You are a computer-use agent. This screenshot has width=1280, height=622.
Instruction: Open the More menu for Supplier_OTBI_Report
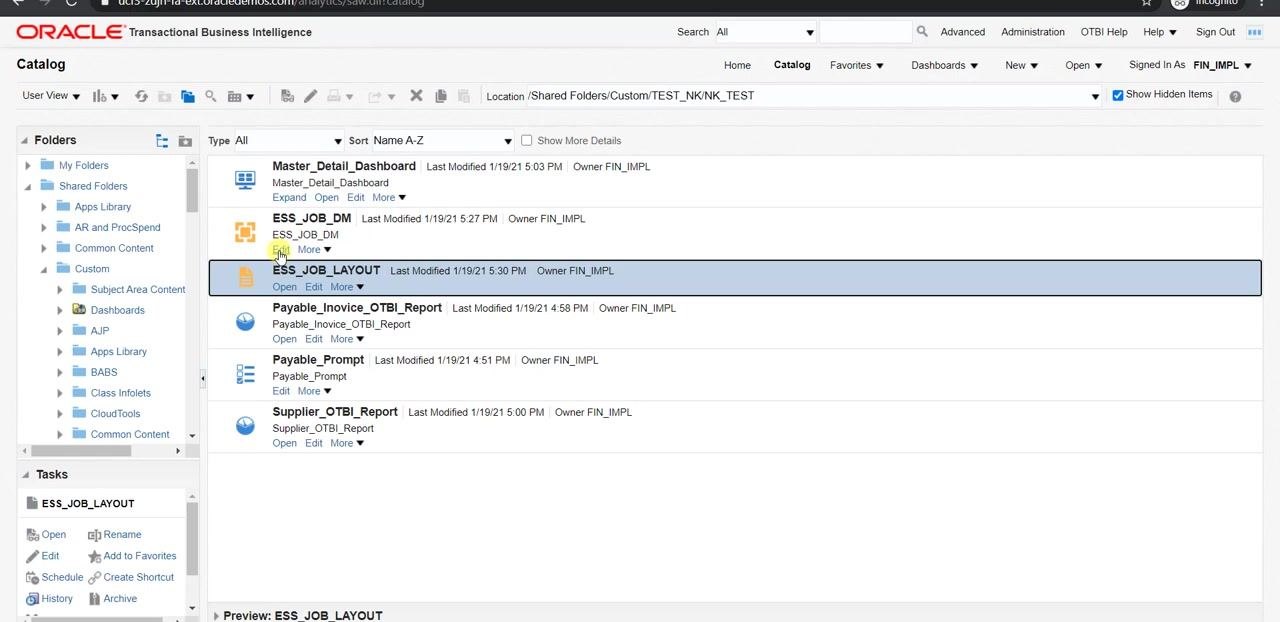[x=347, y=443]
